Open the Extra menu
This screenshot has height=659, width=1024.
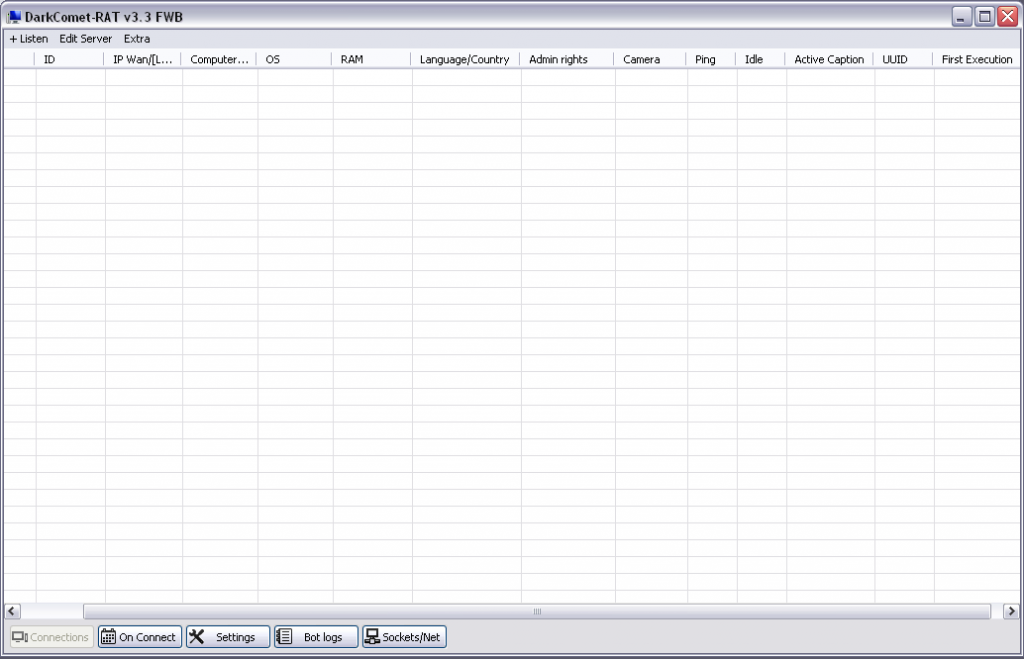(136, 39)
